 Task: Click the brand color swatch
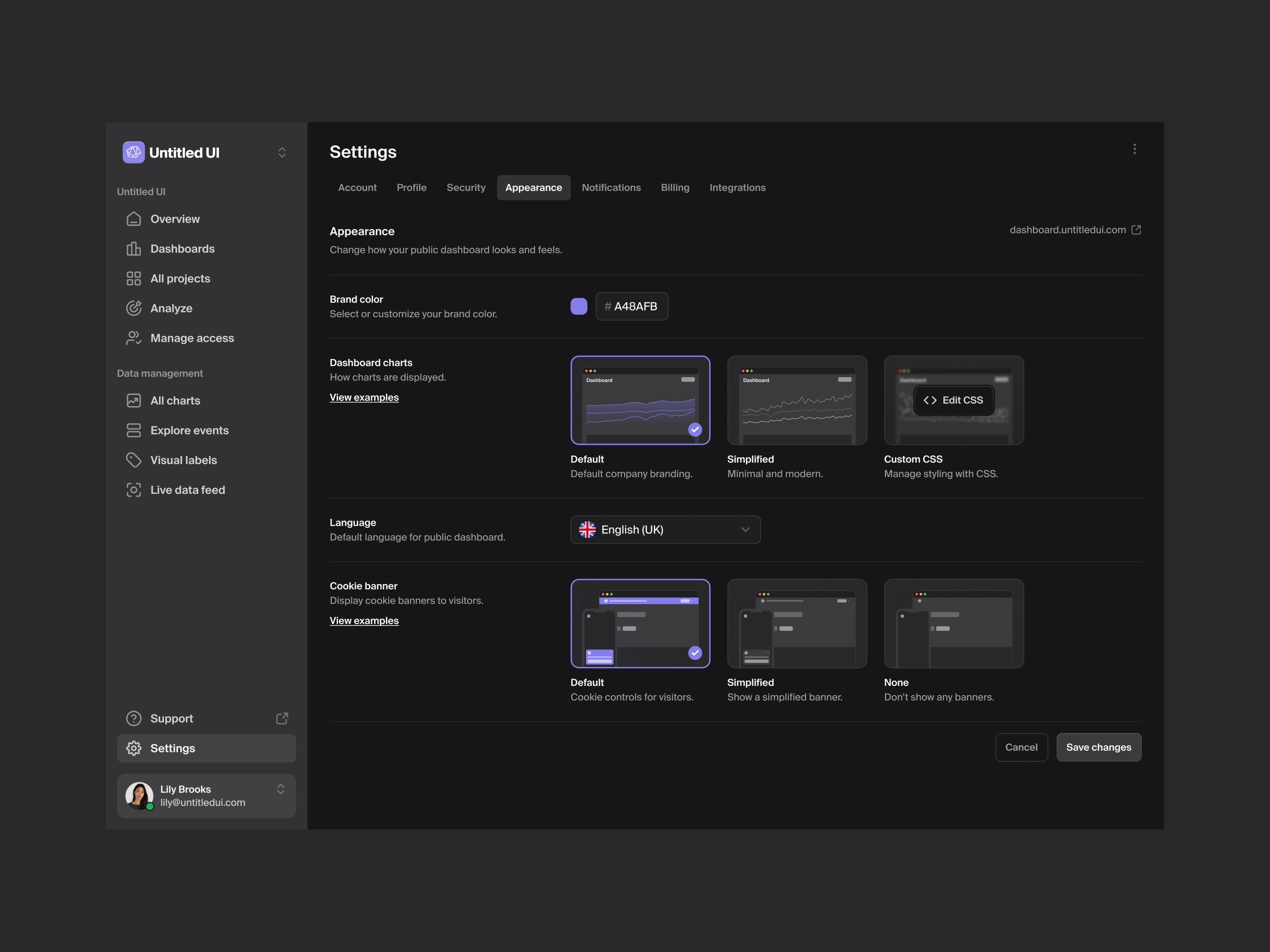(579, 306)
